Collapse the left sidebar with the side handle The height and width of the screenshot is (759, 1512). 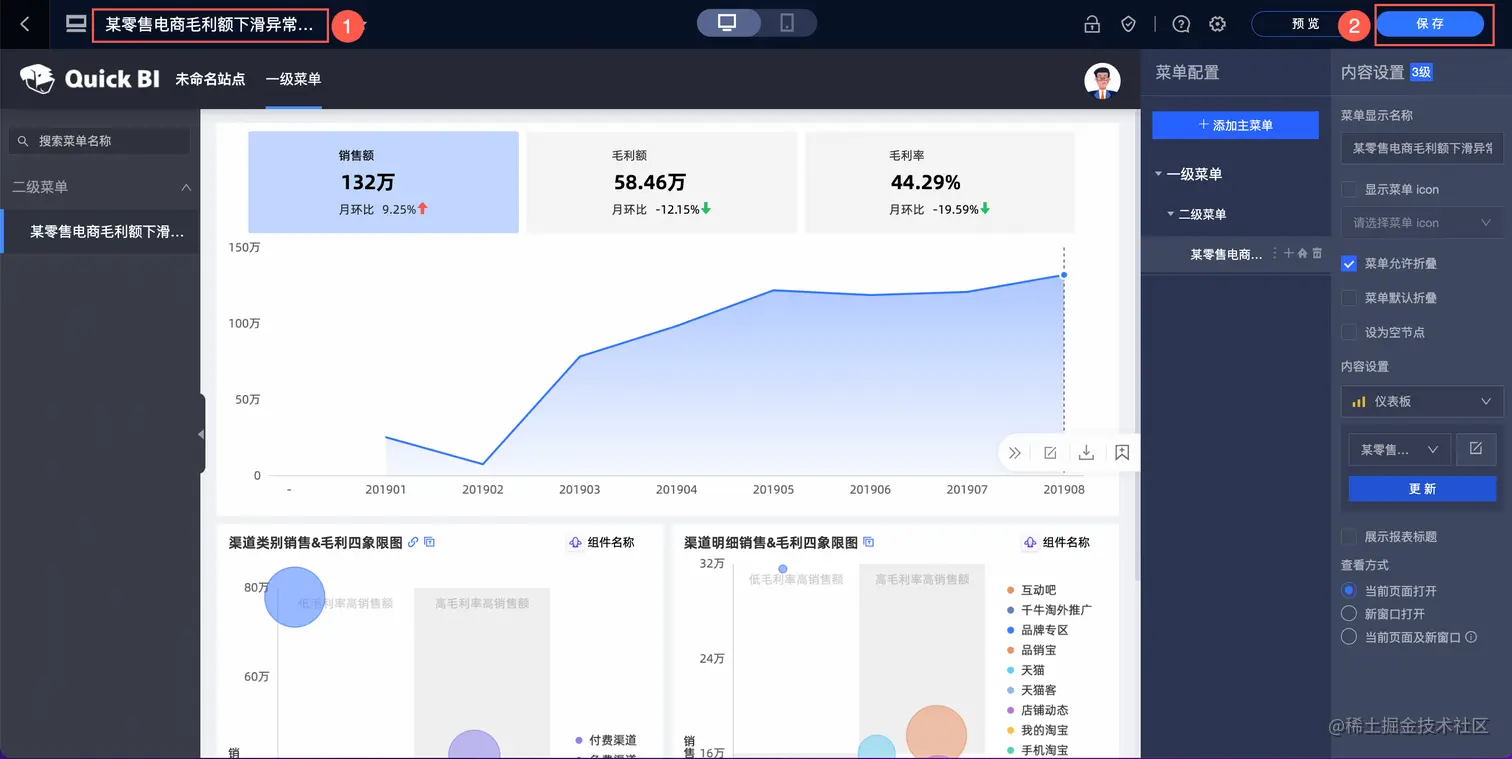200,434
